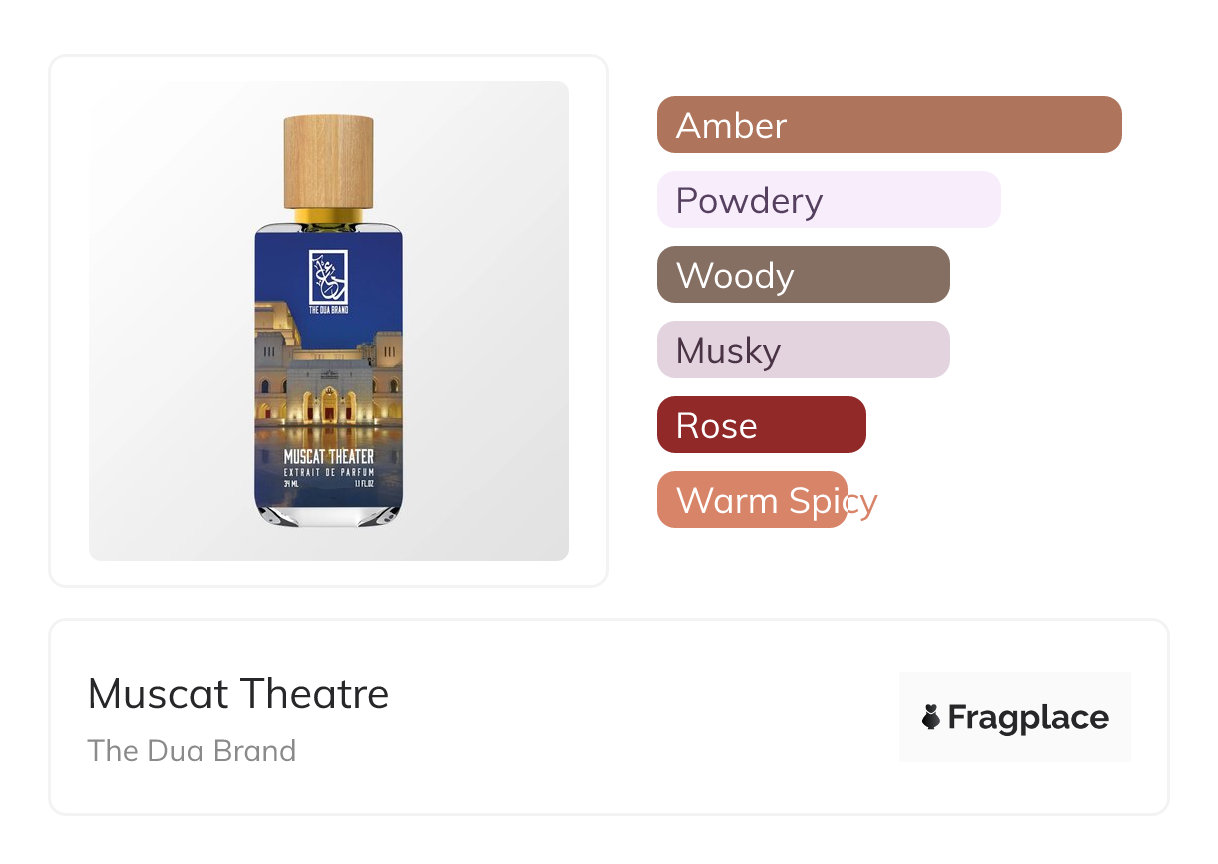The width and height of the screenshot is (1218, 864).
Task: Choose the Musky accord bar
Action: coord(803,350)
